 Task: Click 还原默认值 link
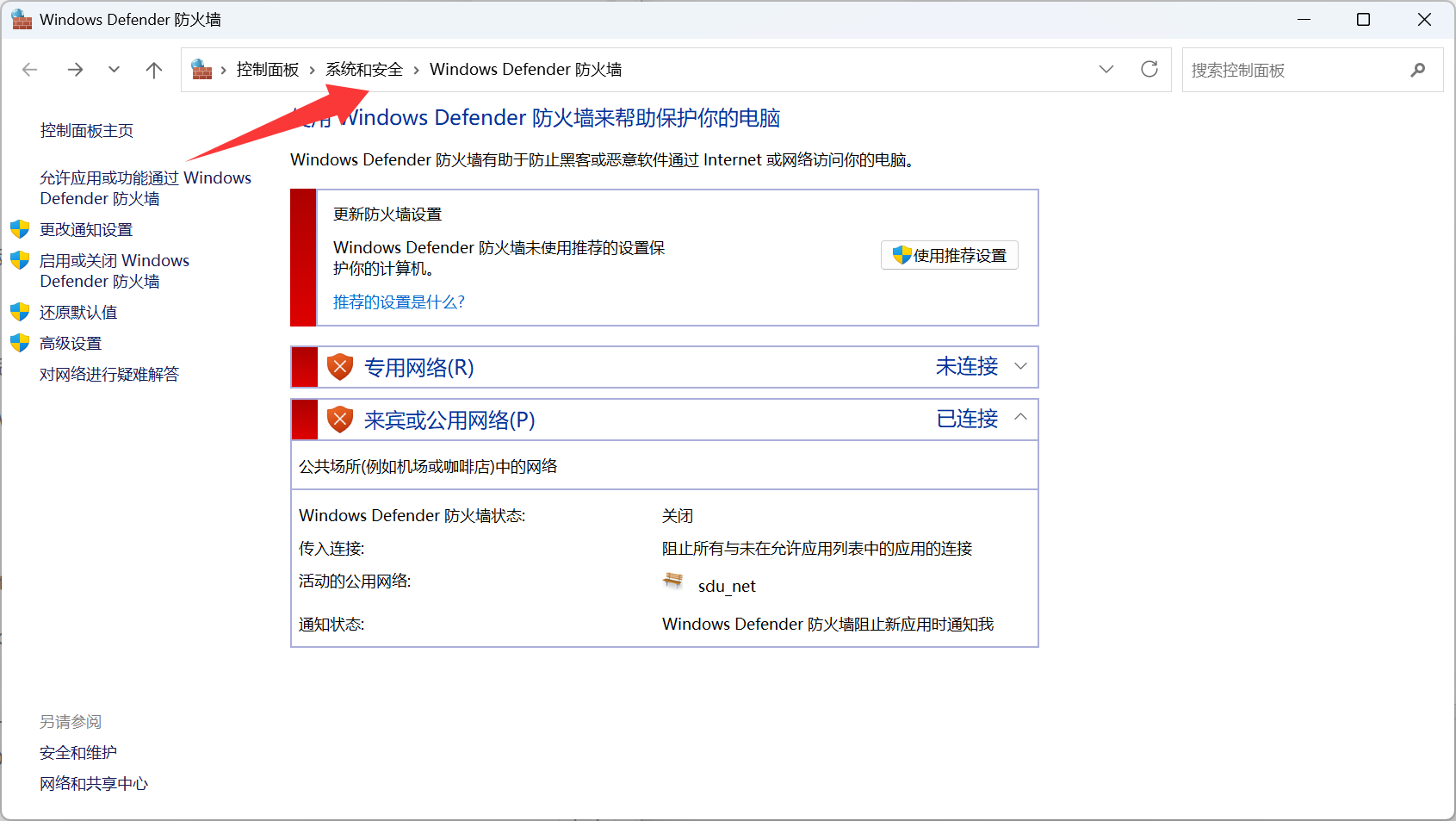click(x=78, y=313)
